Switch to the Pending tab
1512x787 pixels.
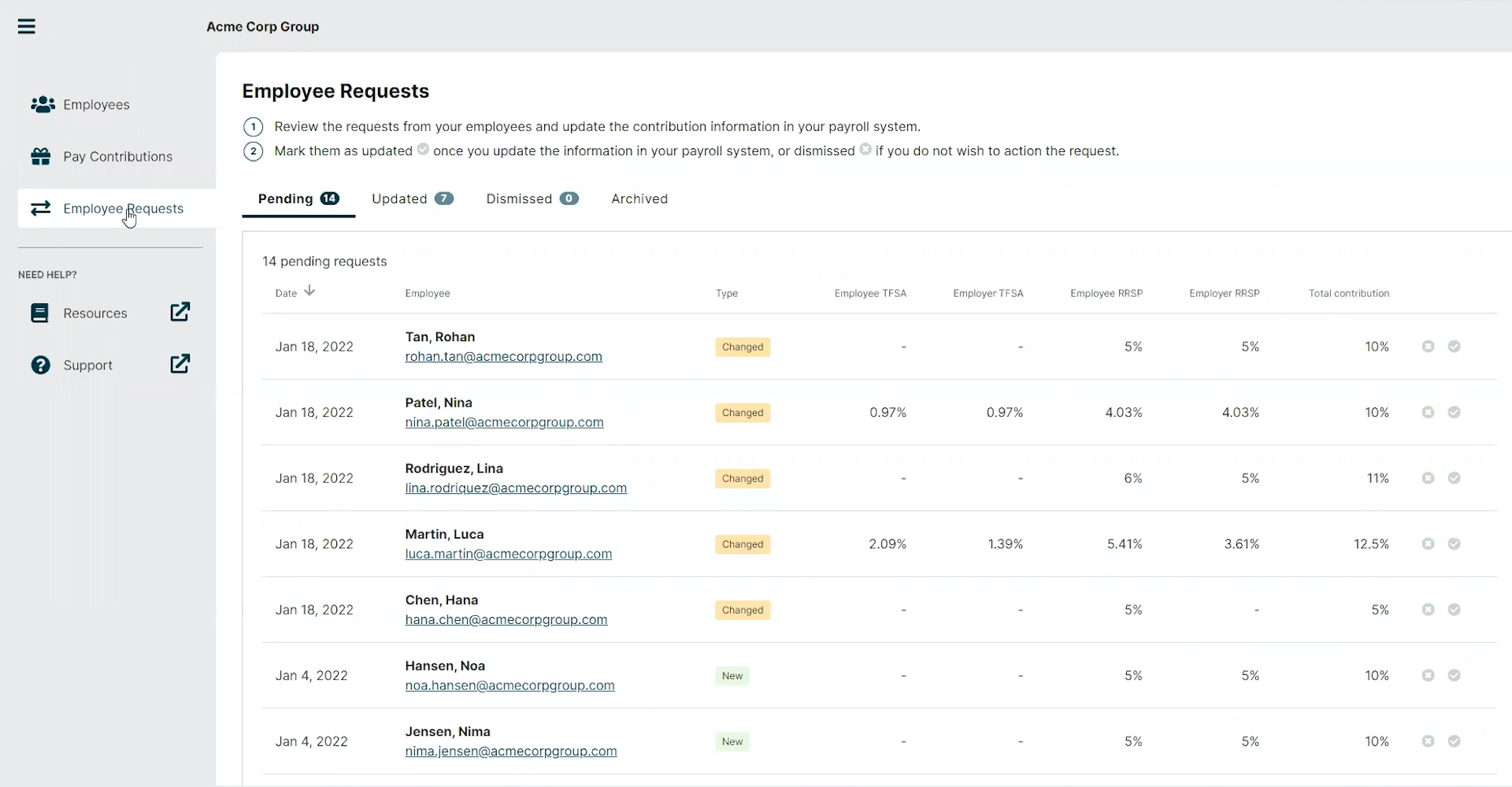pyautogui.click(x=298, y=199)
